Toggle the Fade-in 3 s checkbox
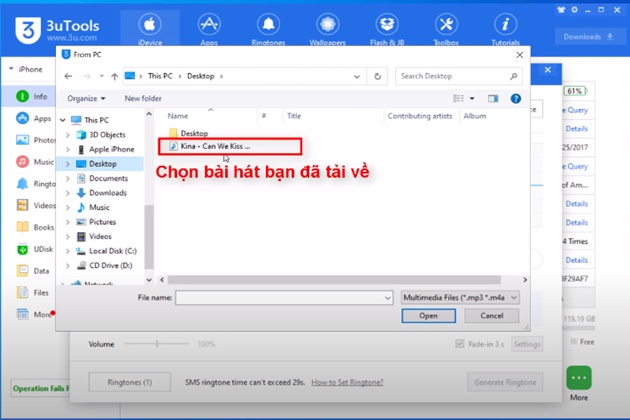Screen dimensions: 630x420 tap(459, 344)
